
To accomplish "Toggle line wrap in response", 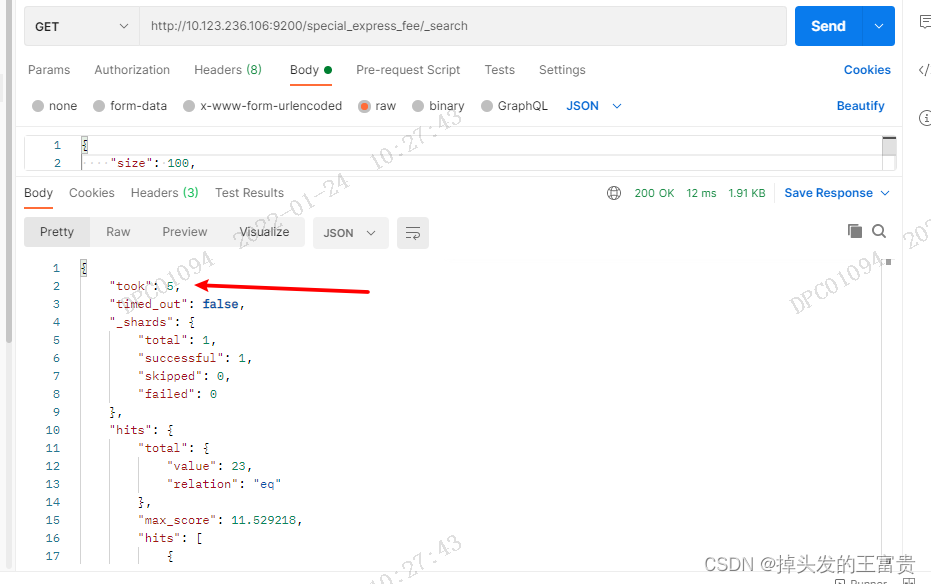I will click(413, 233).
